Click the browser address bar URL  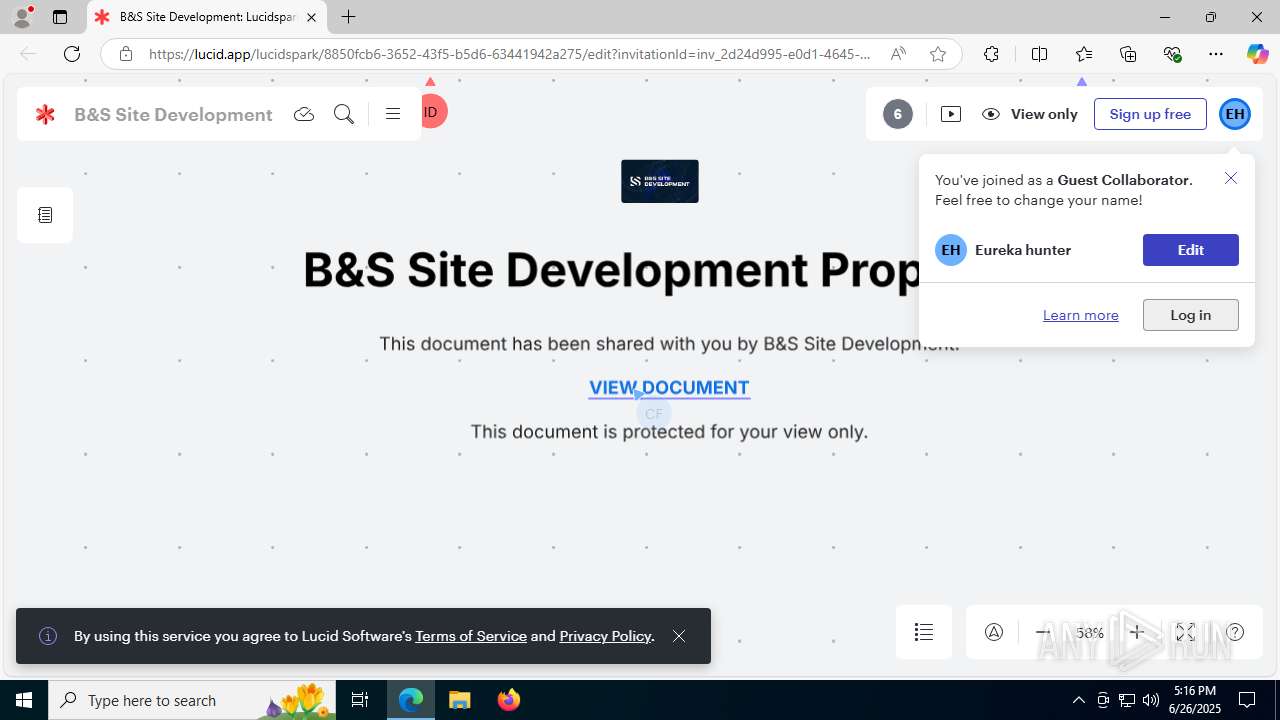tap(510, 54)
